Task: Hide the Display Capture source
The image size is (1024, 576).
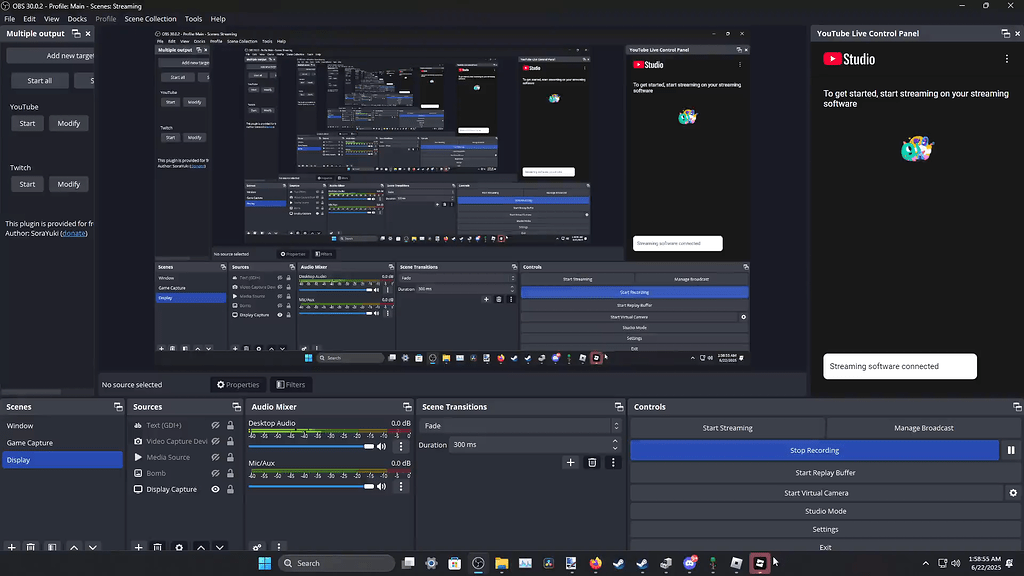Action: coord(216,488)
